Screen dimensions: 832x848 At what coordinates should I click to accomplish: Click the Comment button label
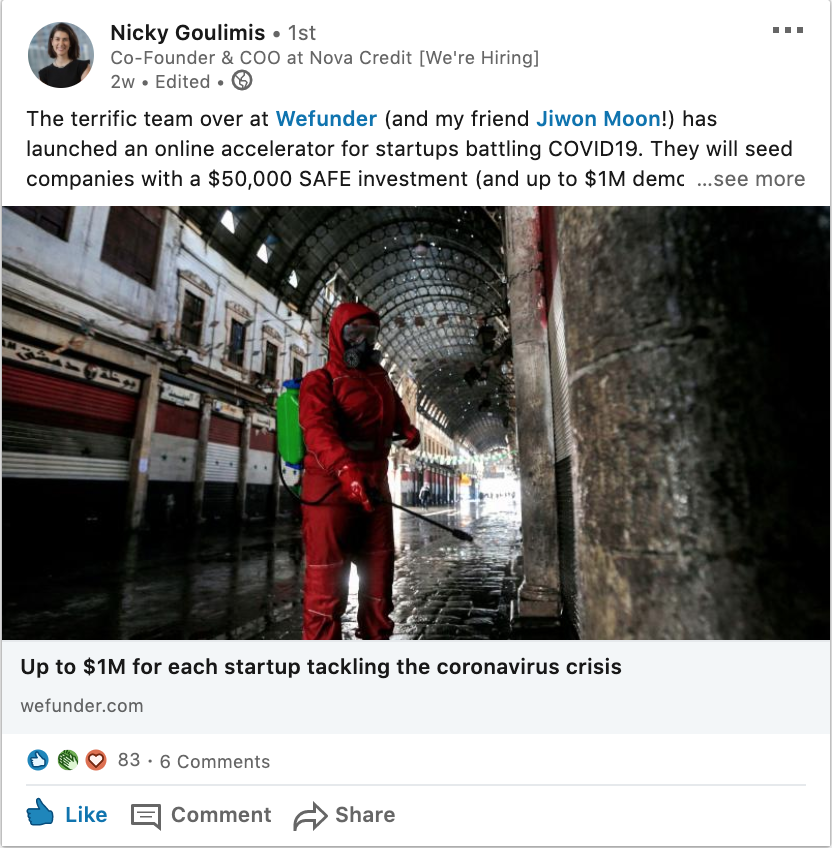tap(221, 815)
